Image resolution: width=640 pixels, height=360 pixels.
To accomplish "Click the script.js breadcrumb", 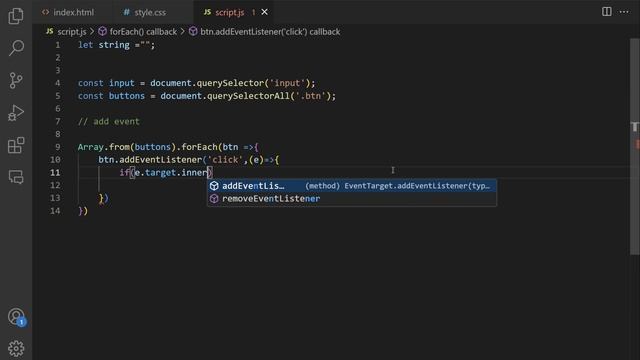I will (x=71, y=32).
